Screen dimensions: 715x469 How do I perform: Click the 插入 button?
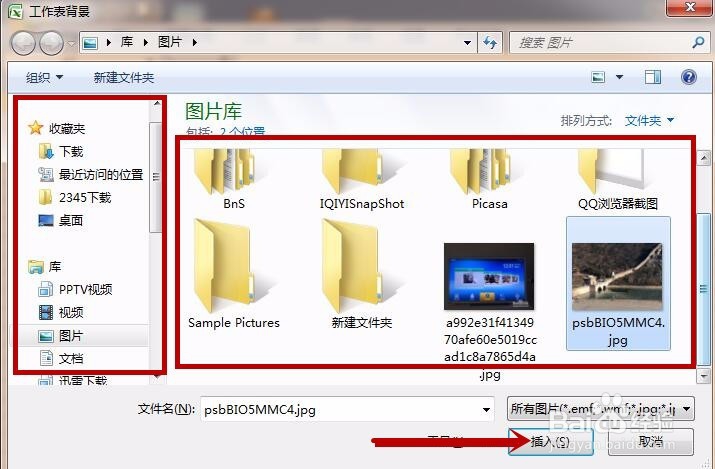[x=550, y=441]
